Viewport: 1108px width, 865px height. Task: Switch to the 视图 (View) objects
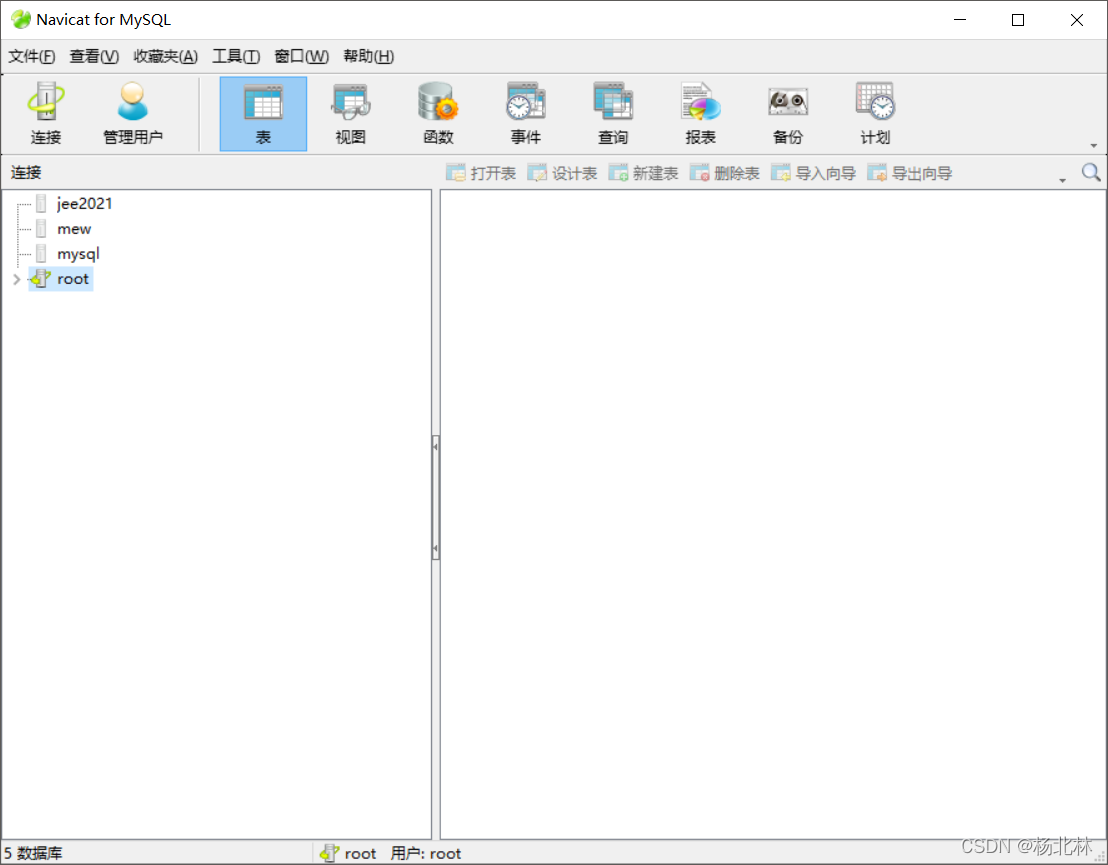(x=350, y=114)
